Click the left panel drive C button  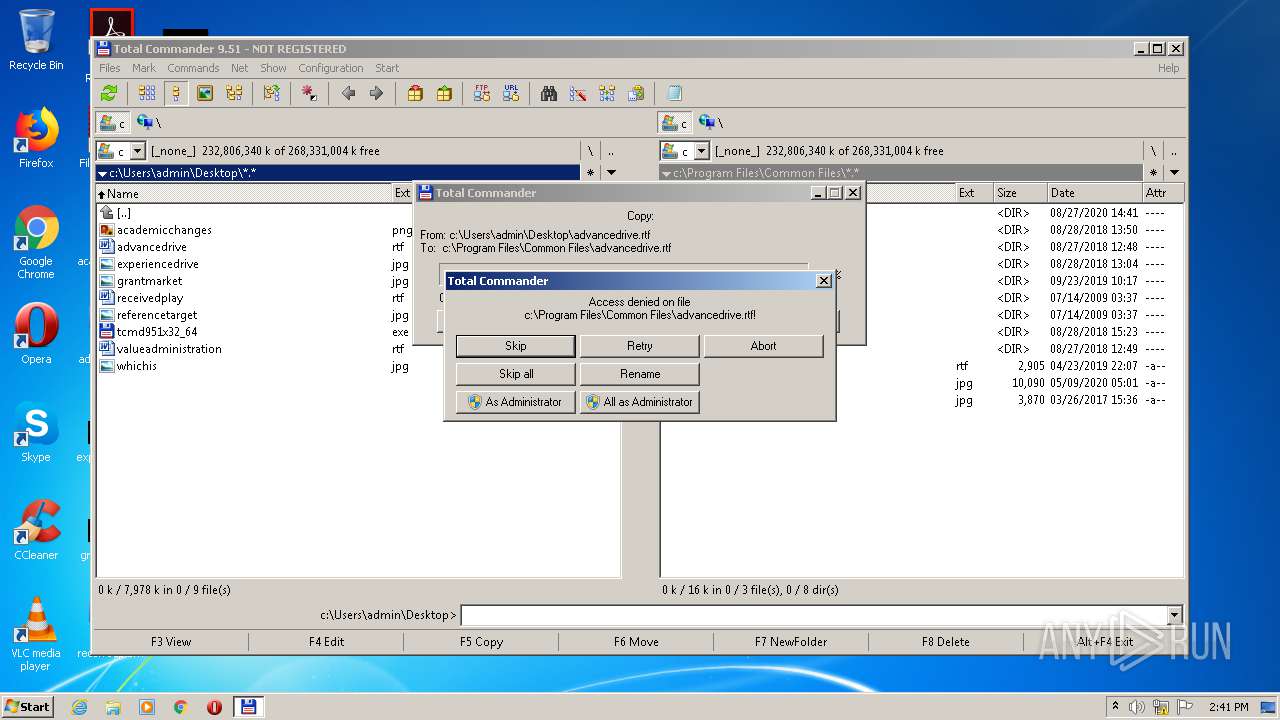(x=112, y=123)
